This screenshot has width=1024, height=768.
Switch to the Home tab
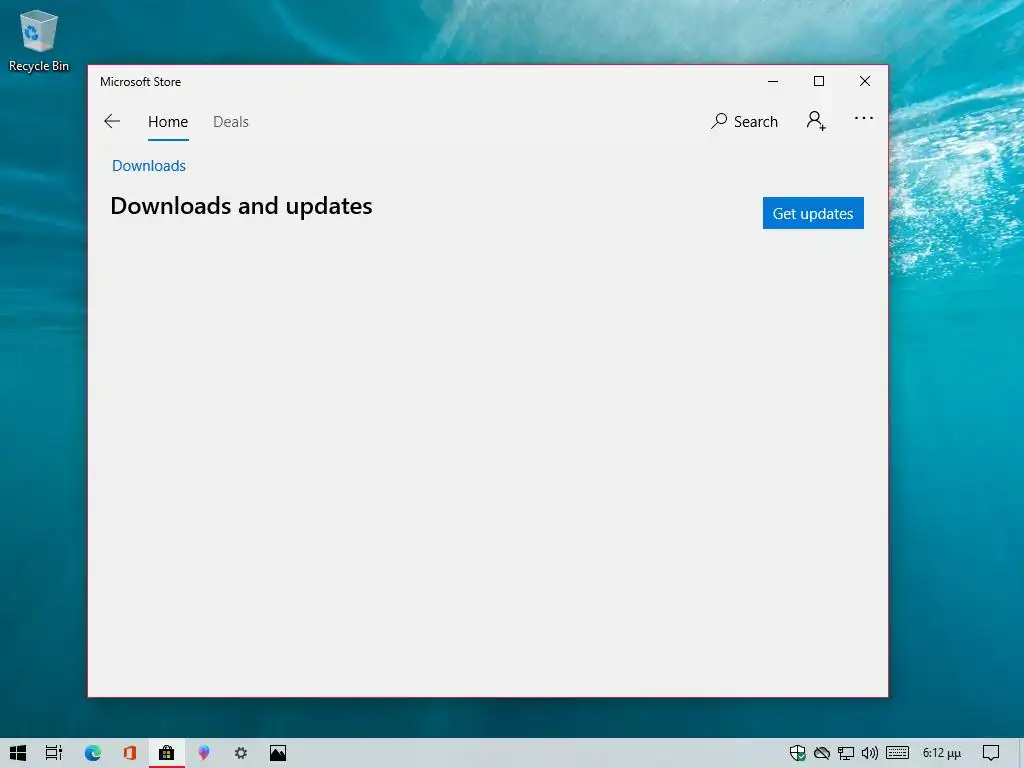(168, 121)
